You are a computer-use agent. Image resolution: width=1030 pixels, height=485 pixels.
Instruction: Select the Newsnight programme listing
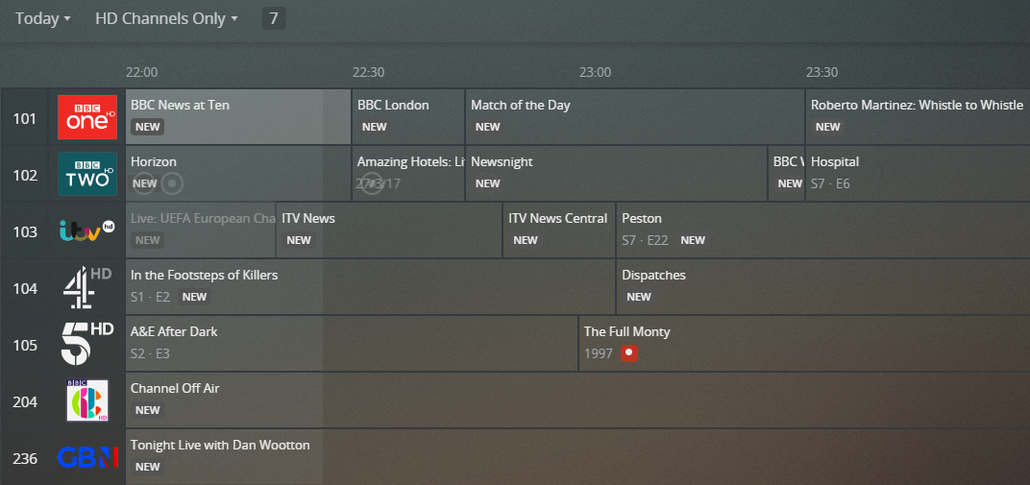click(615, 173)
